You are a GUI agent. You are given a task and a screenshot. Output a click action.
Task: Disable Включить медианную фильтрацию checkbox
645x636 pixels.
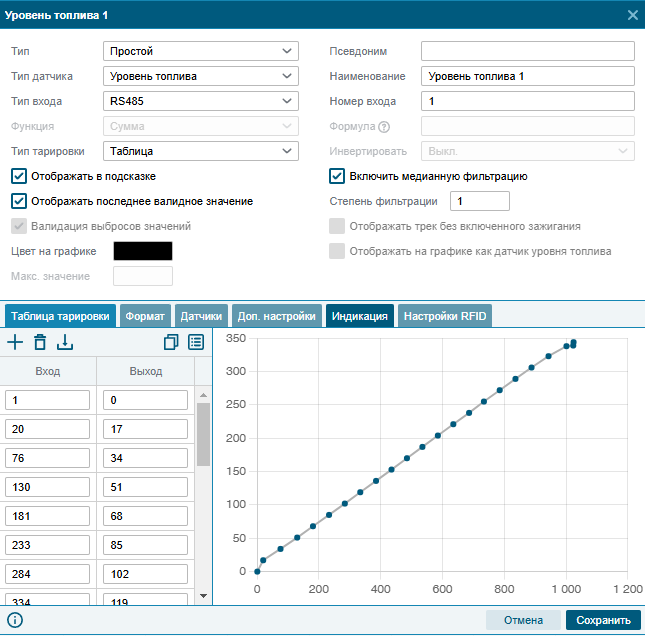coord(337,176)
